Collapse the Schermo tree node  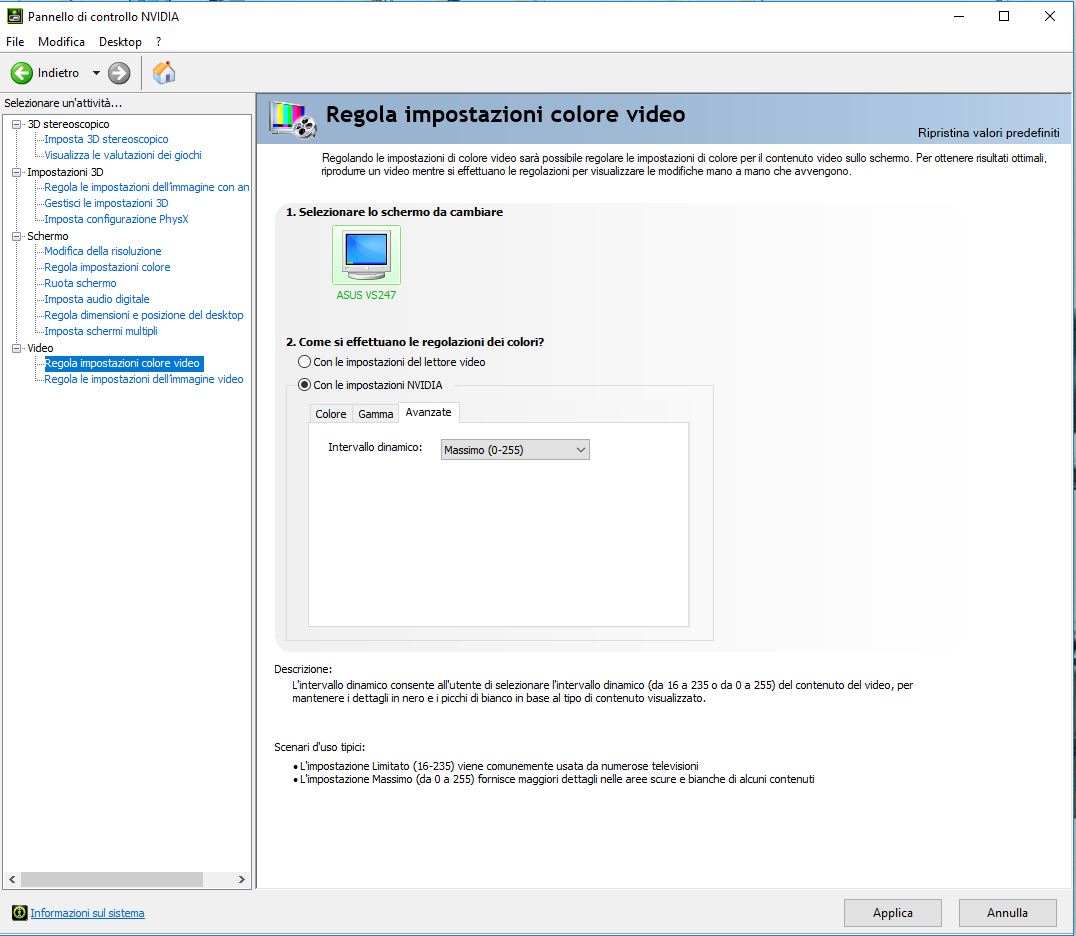16,236
